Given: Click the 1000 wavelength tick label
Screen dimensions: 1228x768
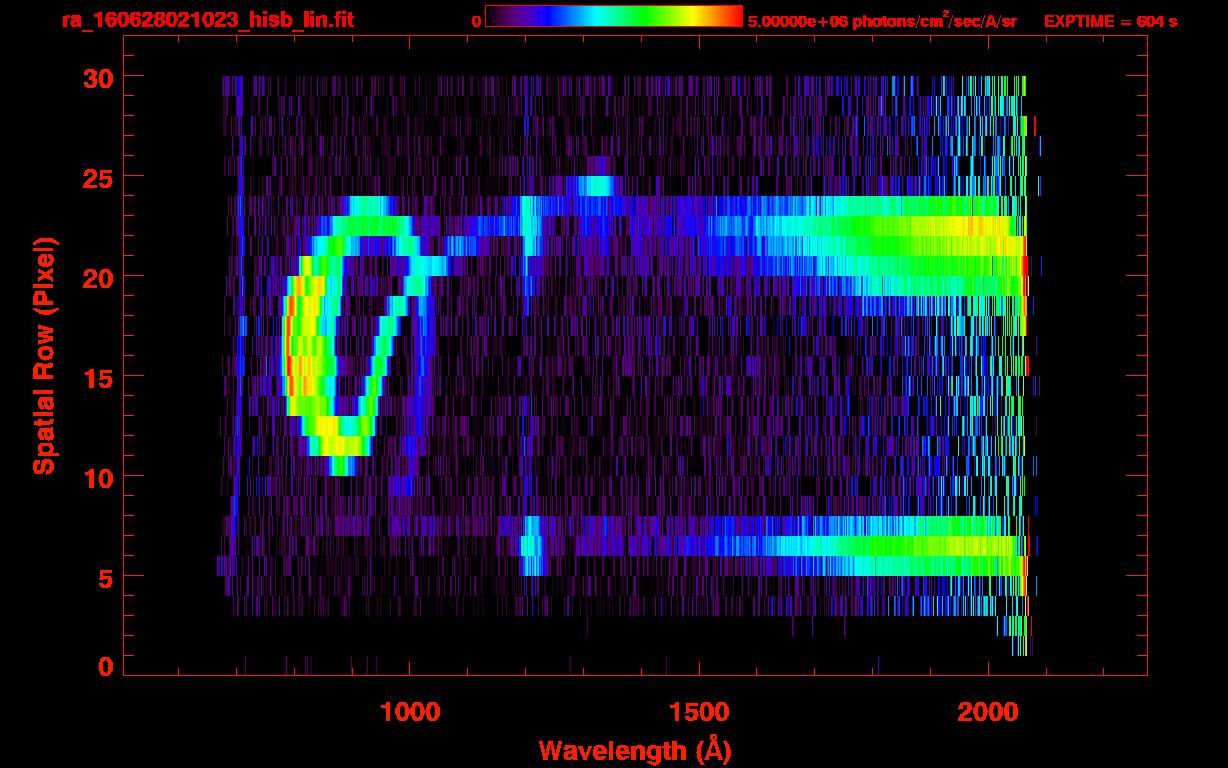Looking at the screenshot, I should [x=409, y=712].
